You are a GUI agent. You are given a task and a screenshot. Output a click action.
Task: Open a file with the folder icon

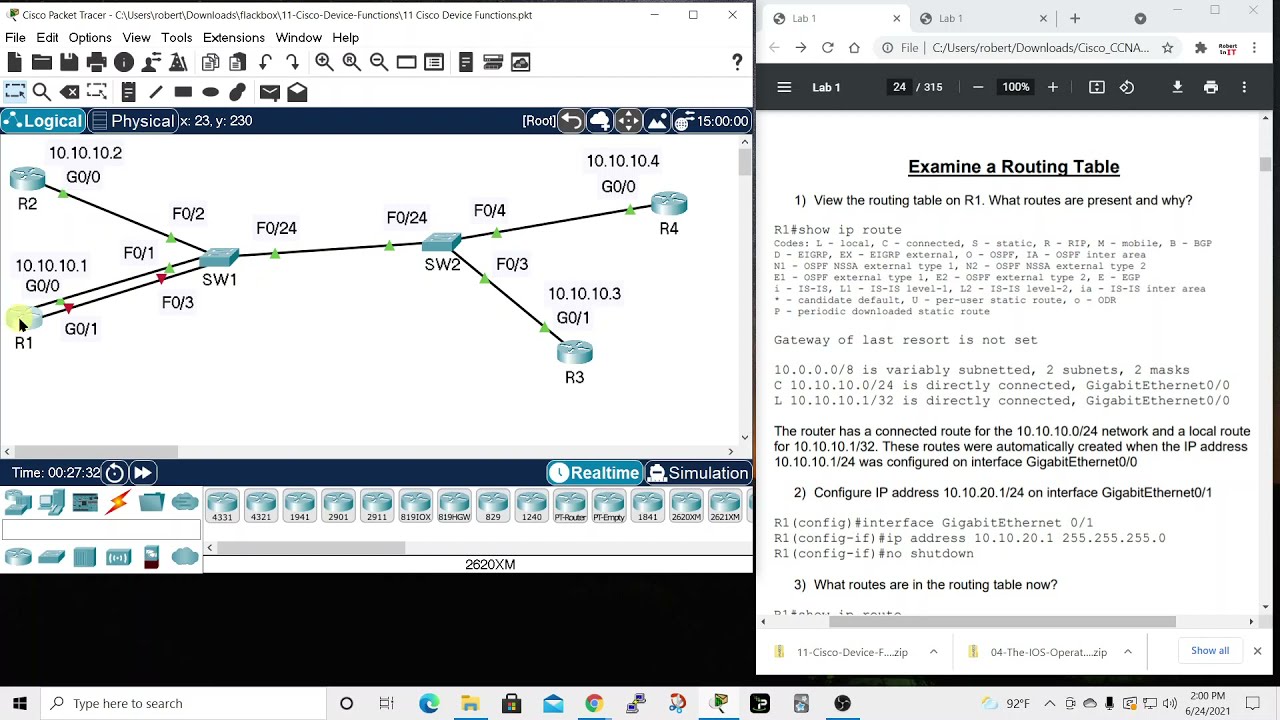pos(41,62)
